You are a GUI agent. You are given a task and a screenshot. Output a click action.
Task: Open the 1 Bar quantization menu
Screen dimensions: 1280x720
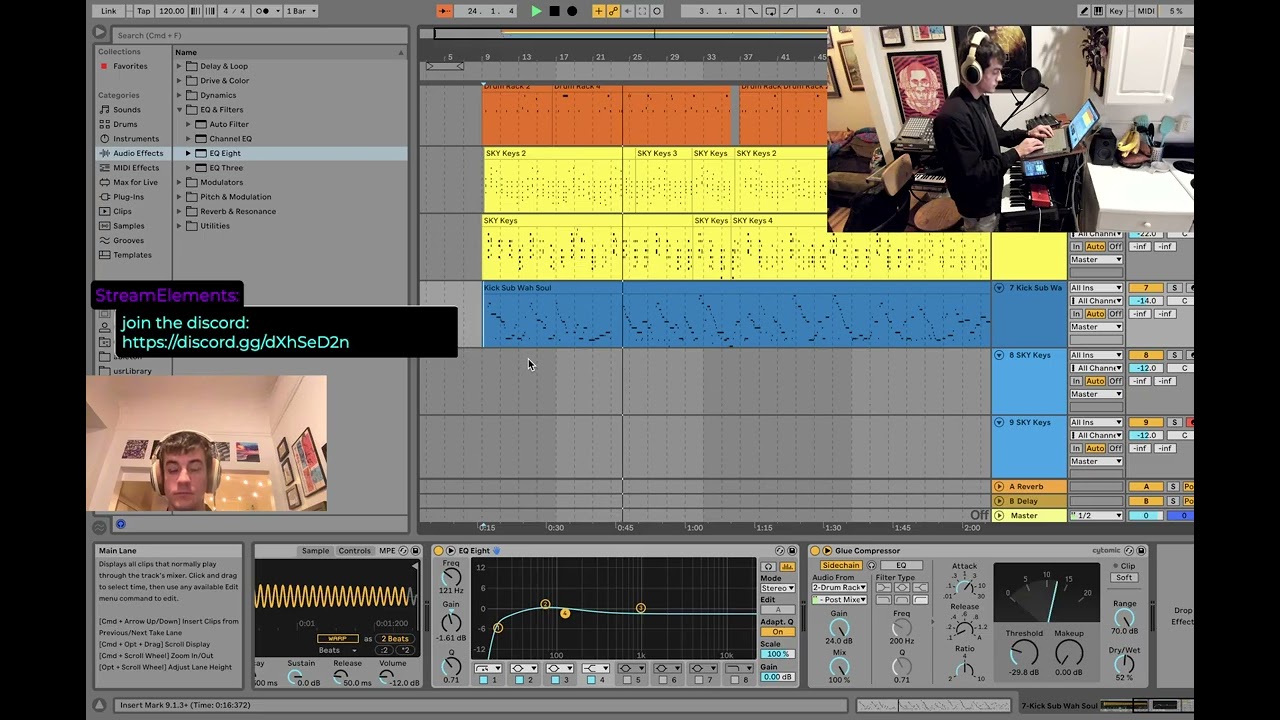[301, 11]
